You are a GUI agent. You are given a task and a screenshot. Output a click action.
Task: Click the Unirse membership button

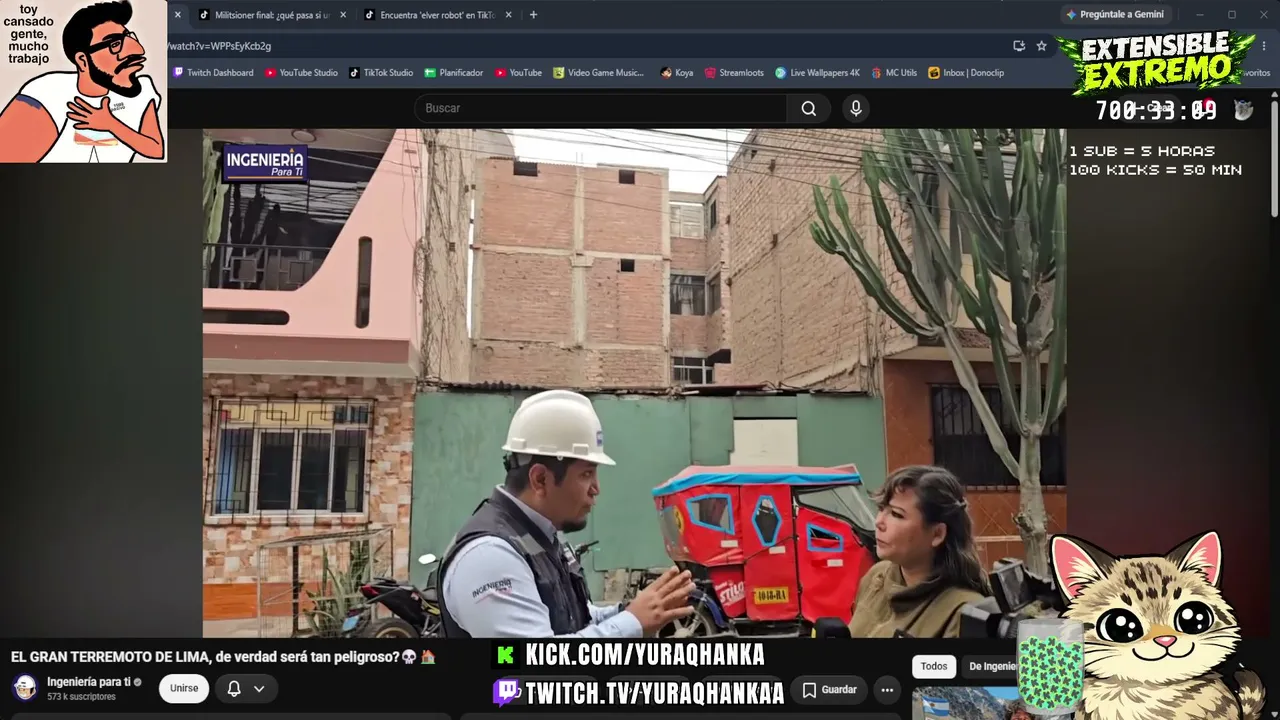click(184, 688)
